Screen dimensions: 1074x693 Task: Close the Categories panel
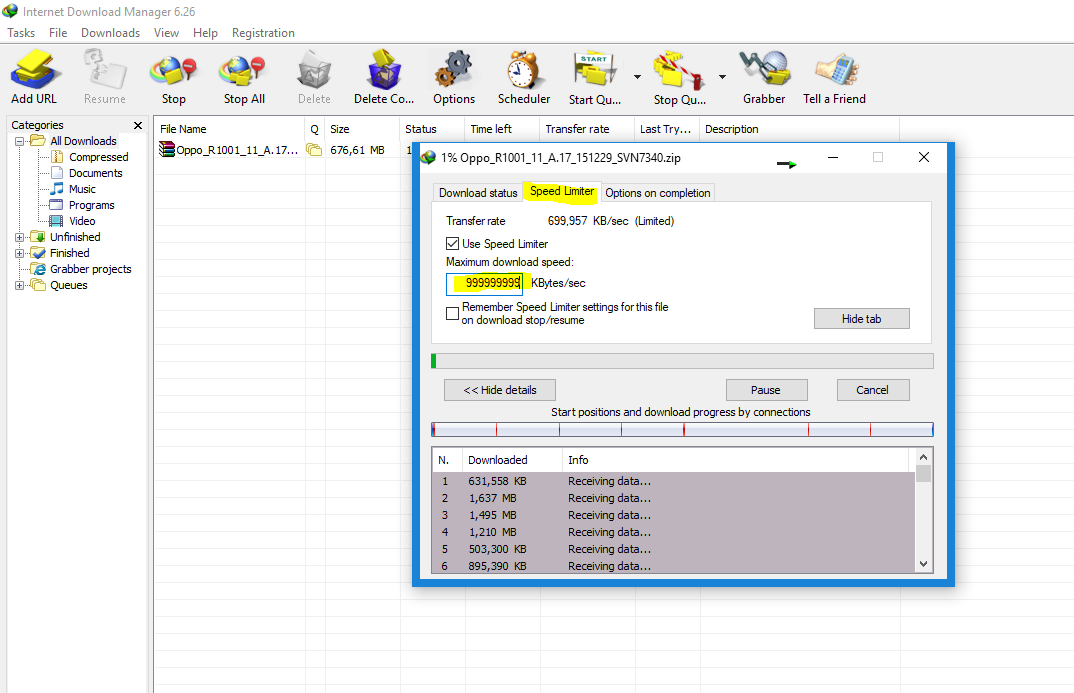coord(138,125)
